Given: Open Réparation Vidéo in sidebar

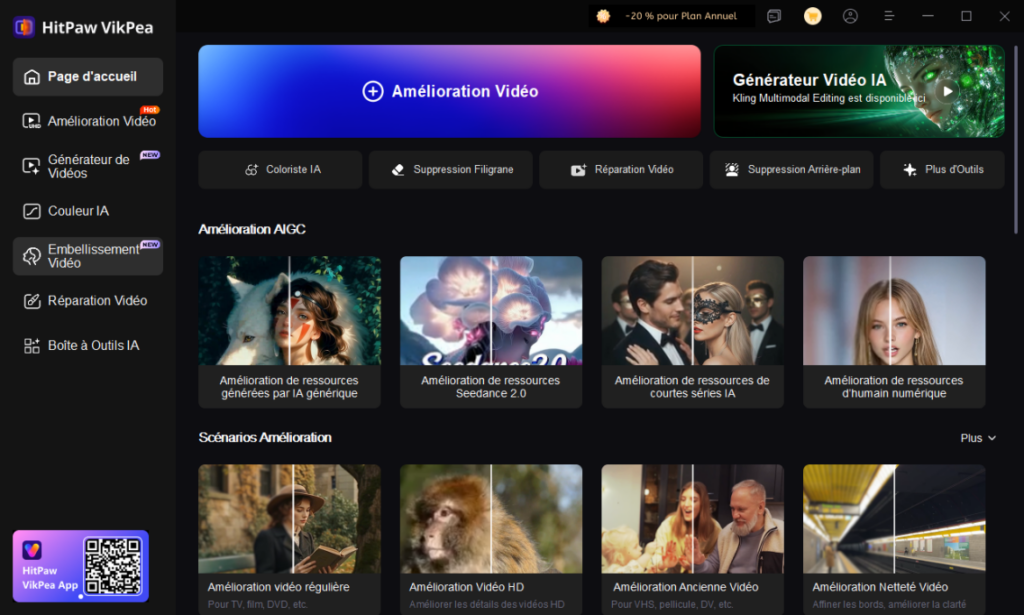Looking at the screenshot, I should (88, 301).
